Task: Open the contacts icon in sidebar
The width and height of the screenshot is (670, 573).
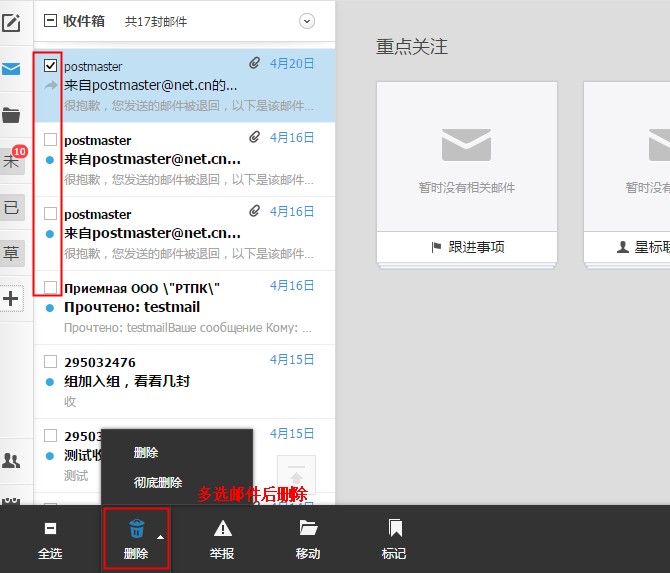Action: (x=11, y=460)
